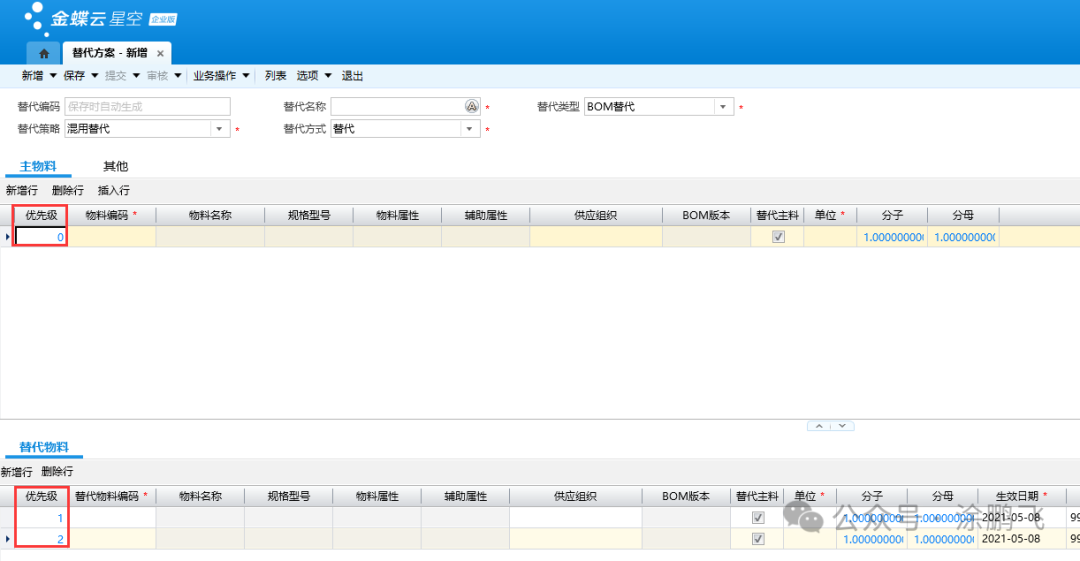
Task: Click the 替代名称 input field
Action: coord(397,107)
